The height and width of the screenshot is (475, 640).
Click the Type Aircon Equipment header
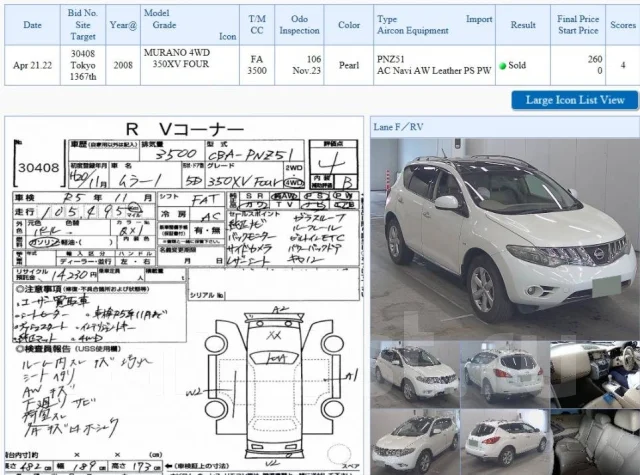tap(434, 25)
